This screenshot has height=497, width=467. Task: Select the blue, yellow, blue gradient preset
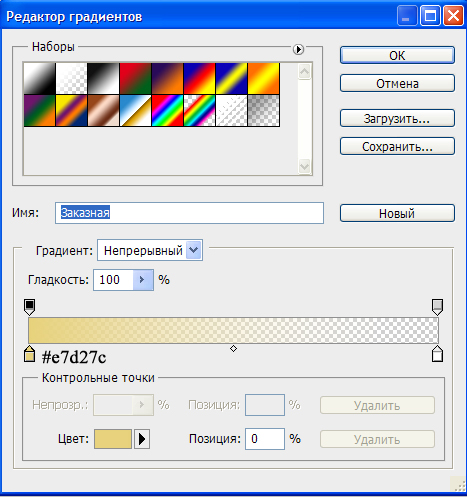coord(231,78)
